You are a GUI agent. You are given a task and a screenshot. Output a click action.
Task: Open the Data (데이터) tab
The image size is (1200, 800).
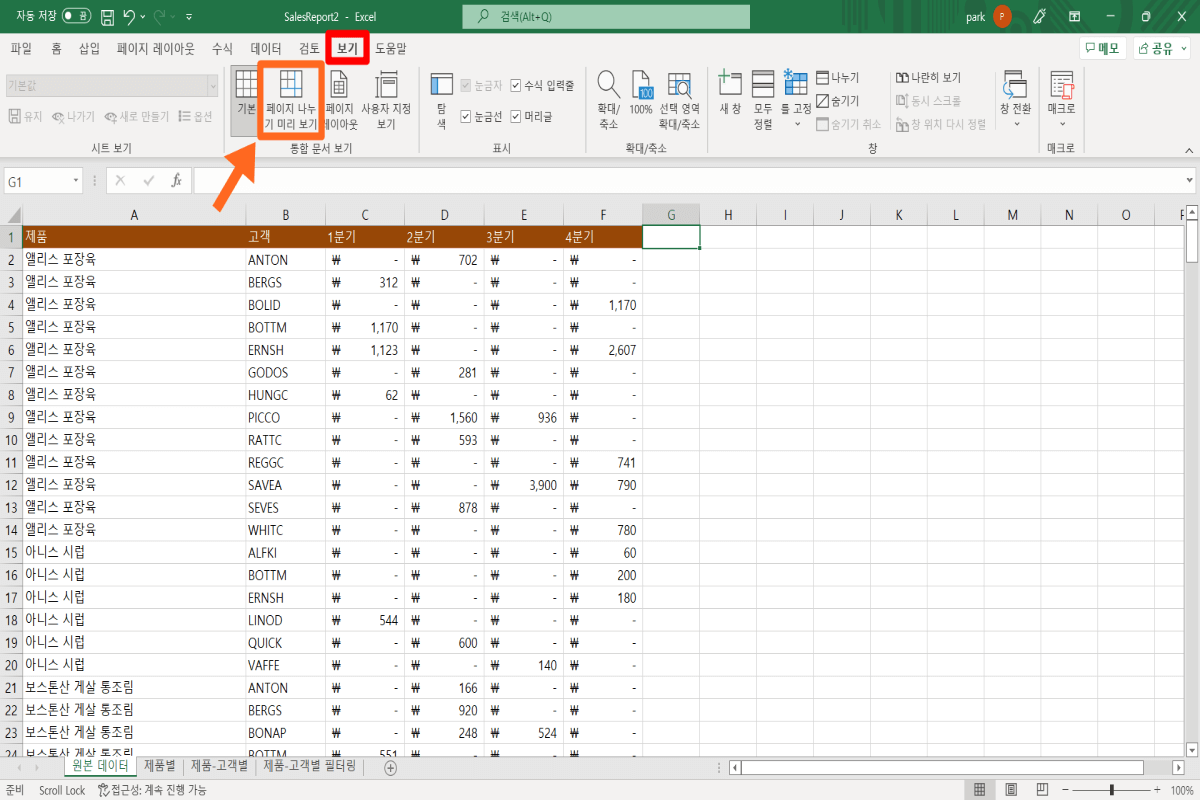pyautogui.click(x=266, y=48)
